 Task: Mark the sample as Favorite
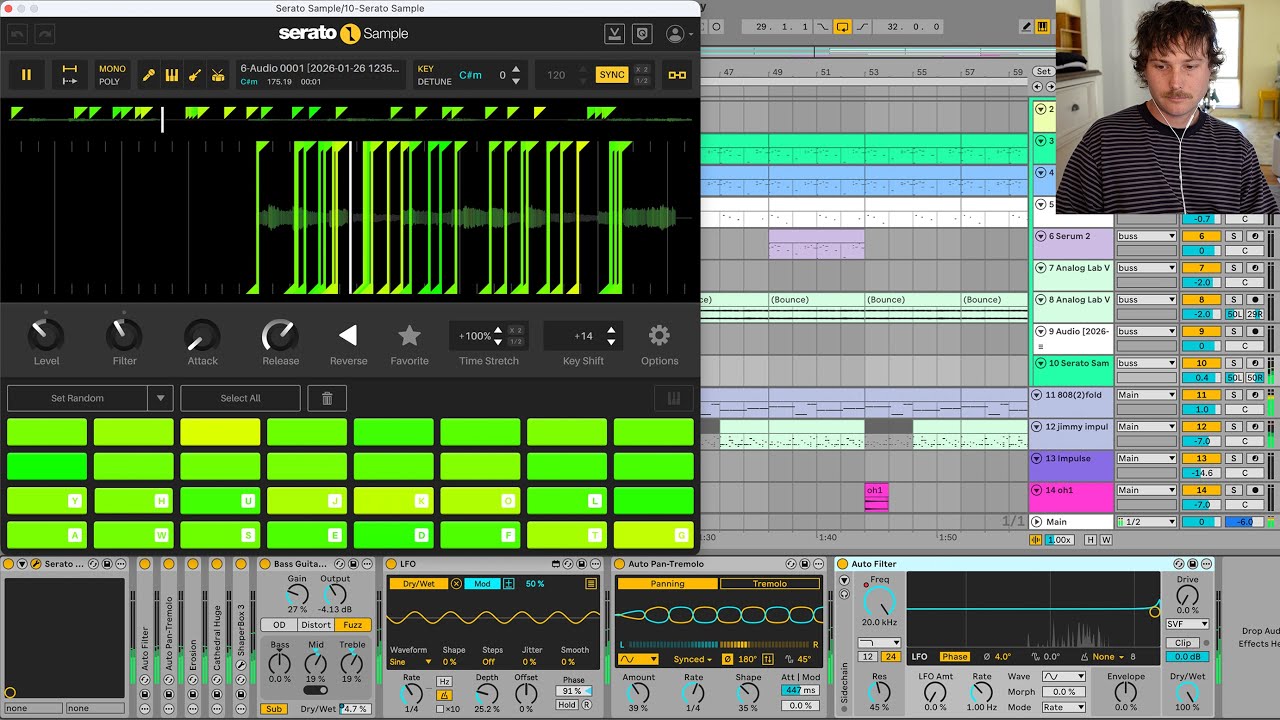(409, 335)
